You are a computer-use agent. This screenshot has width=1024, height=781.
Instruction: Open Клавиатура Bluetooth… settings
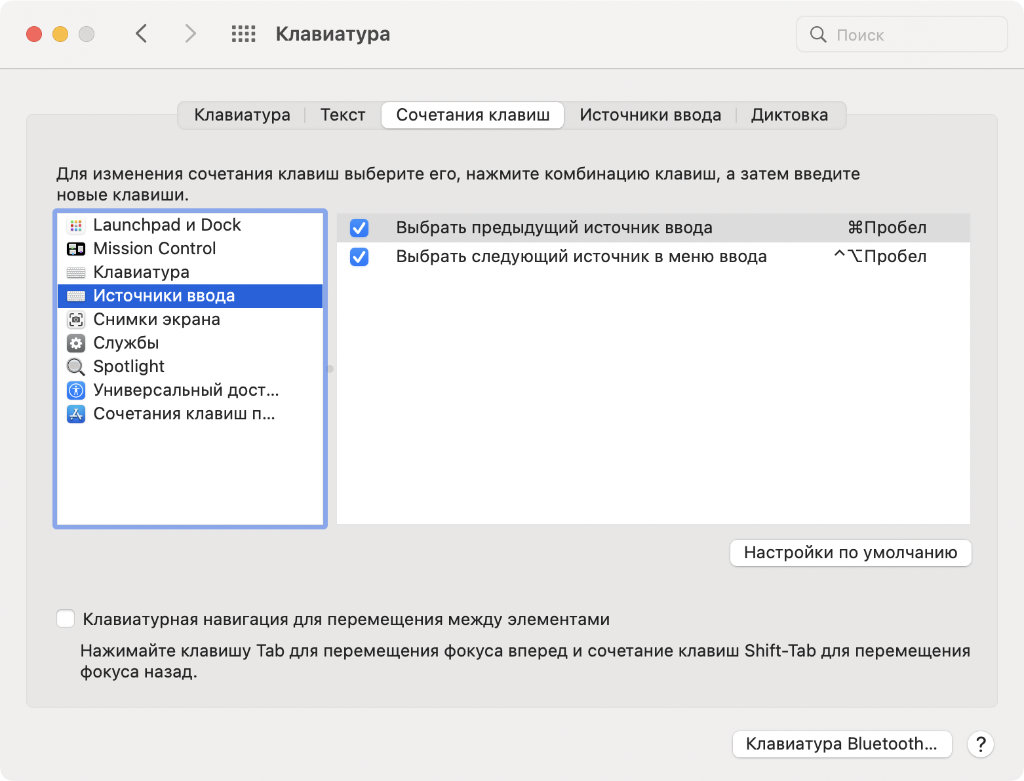click(842, 744)
